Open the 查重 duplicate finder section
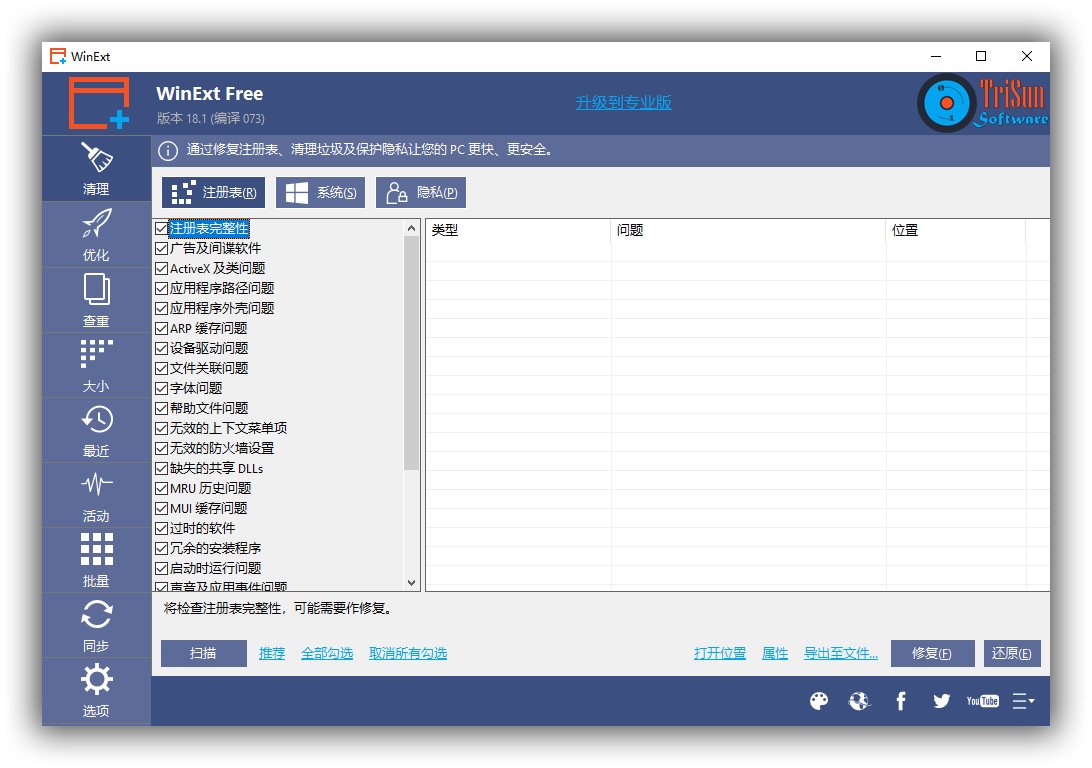The image size is (1092, 768). click(x=96, y=300)
